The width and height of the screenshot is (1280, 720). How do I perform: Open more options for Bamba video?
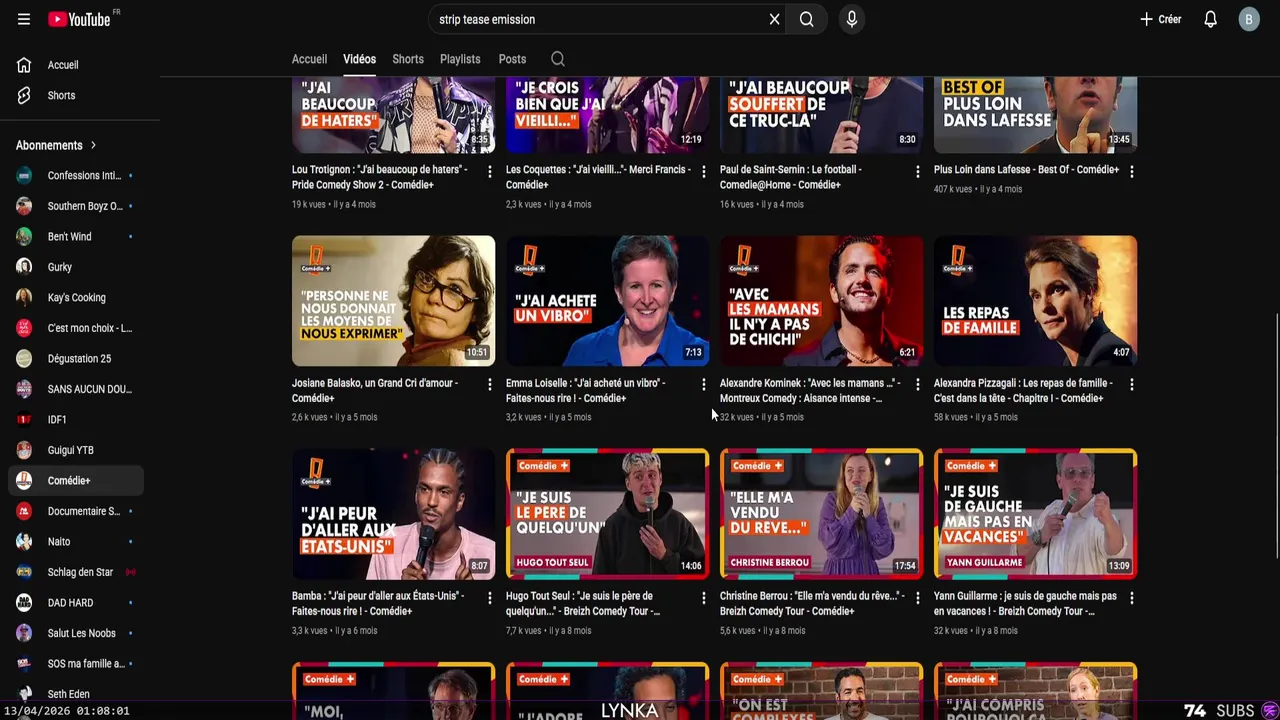pos(489,598)
